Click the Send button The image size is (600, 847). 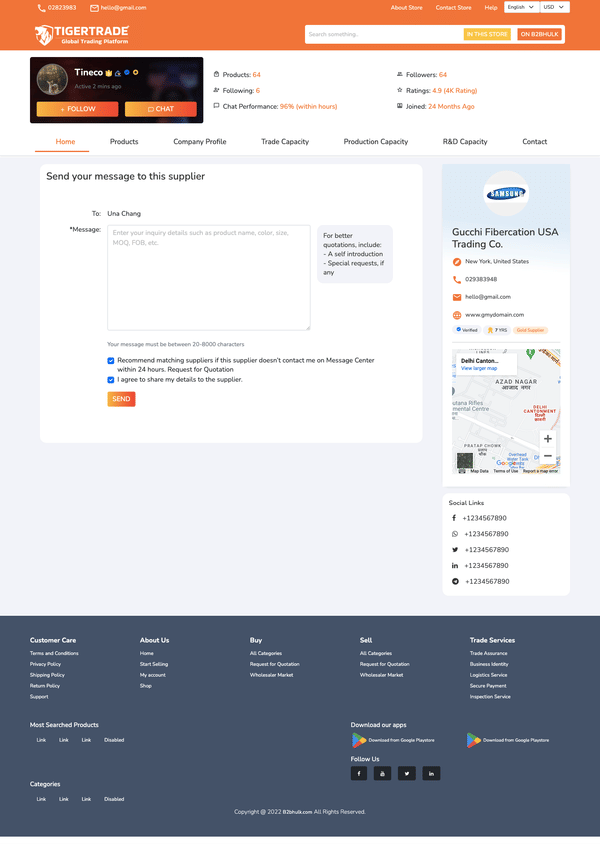point(121,399)
